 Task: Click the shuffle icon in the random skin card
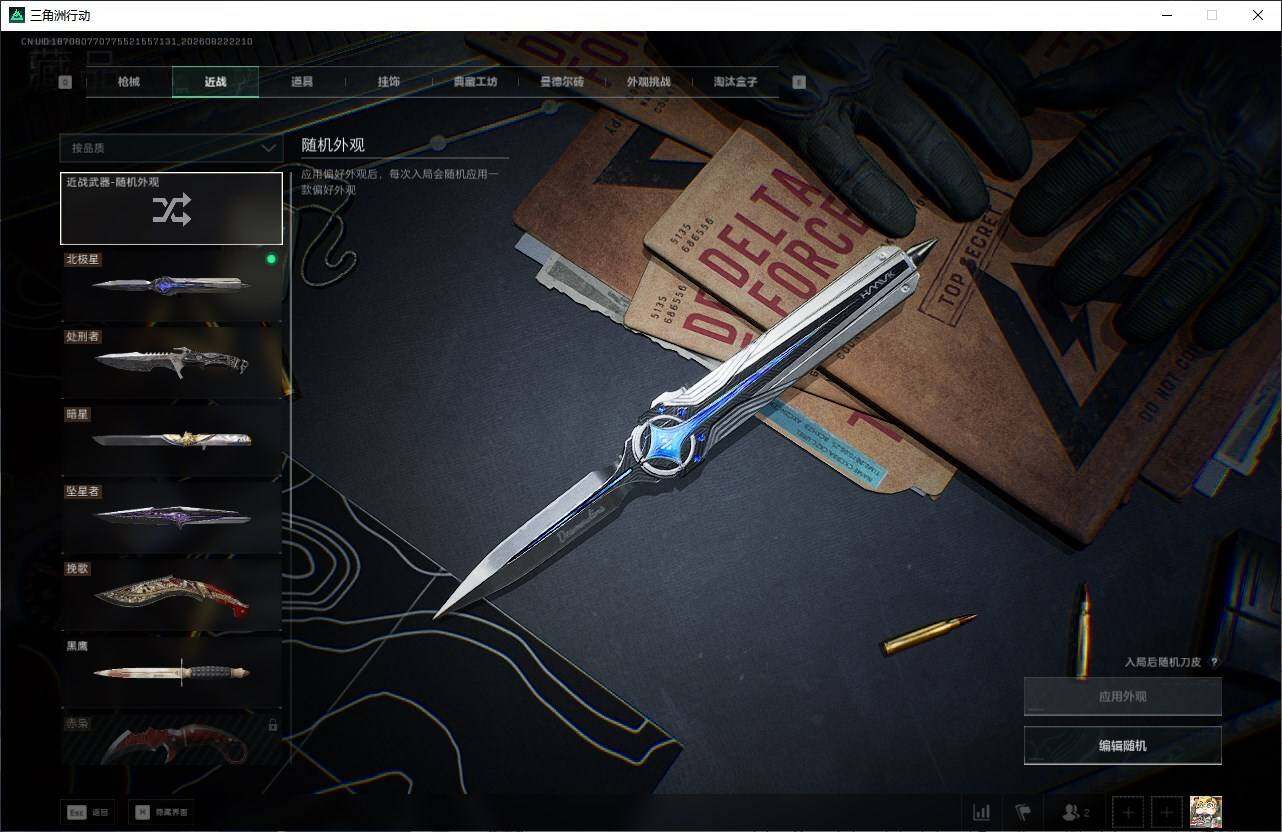(x=171, y=209)
